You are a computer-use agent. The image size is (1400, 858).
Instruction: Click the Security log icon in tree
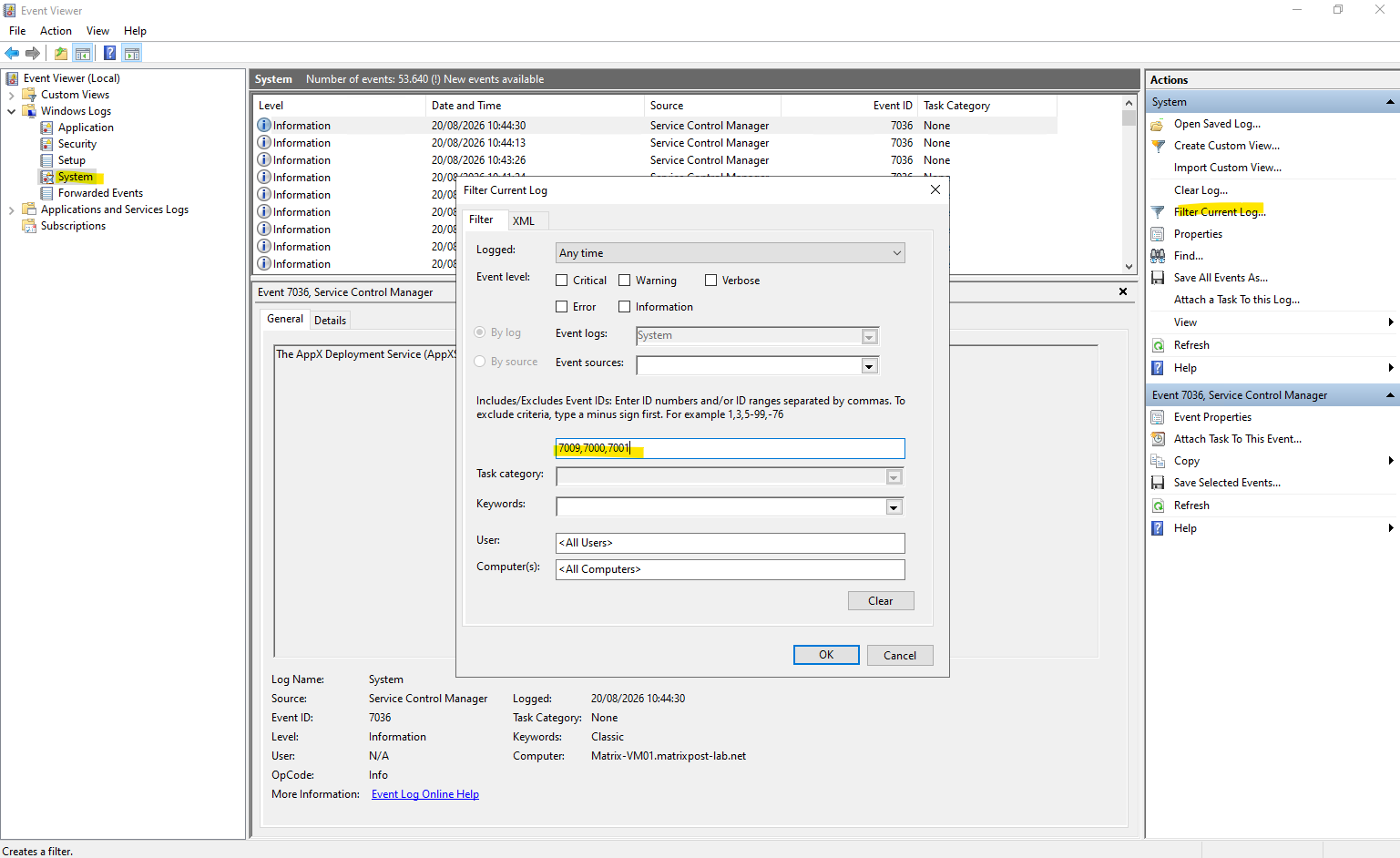[x=46, y=144]
